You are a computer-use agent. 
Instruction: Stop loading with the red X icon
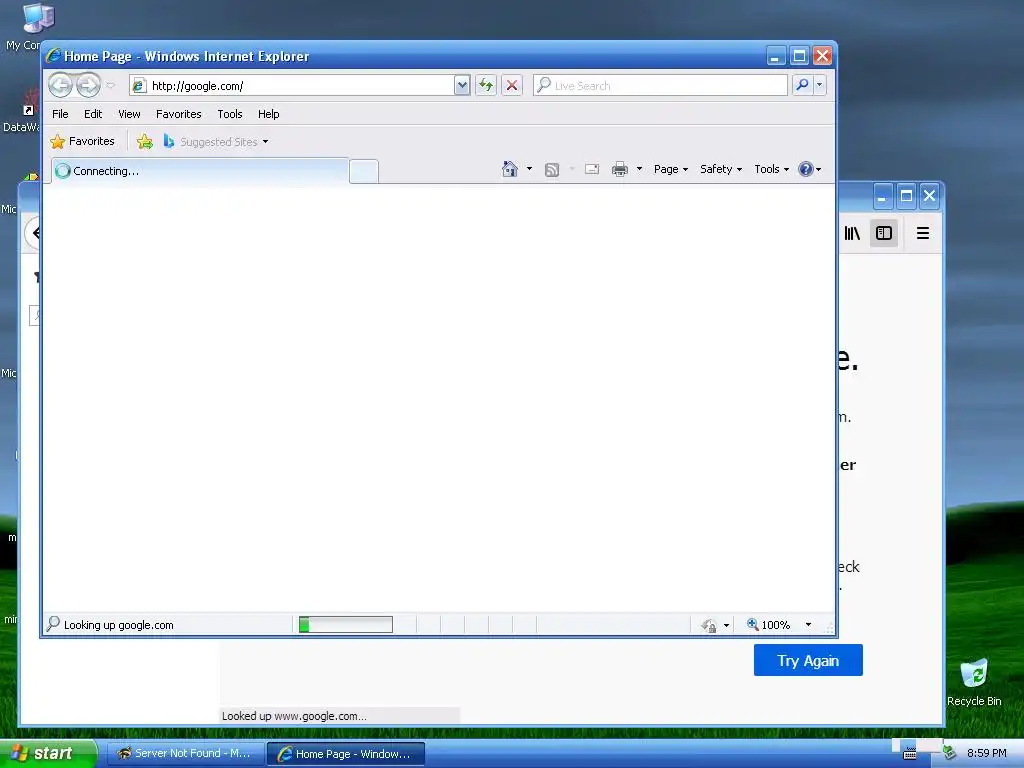[512, 85]
